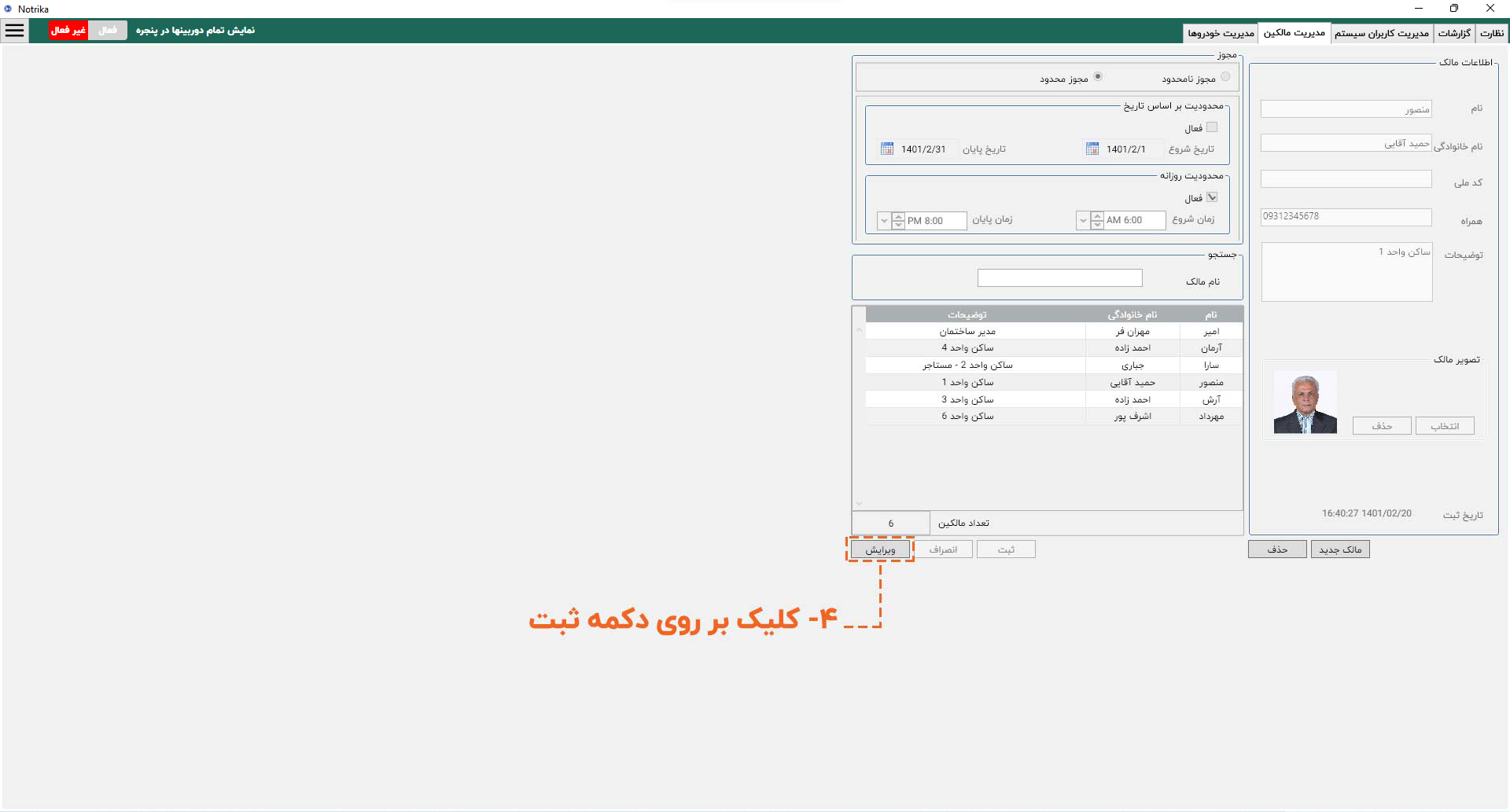The image size is (1510, 812).
Task: Click the همراه field with 09312345678
Action: pyautogui.click(x=1346, y=217)
